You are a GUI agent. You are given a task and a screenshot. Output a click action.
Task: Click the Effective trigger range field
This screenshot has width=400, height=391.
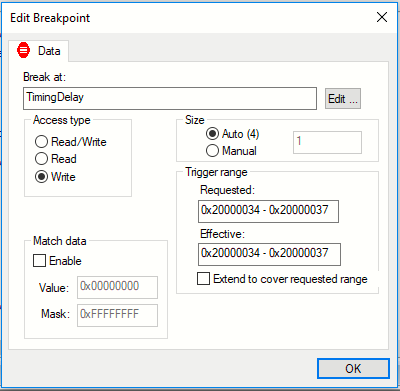pos(269,254)
